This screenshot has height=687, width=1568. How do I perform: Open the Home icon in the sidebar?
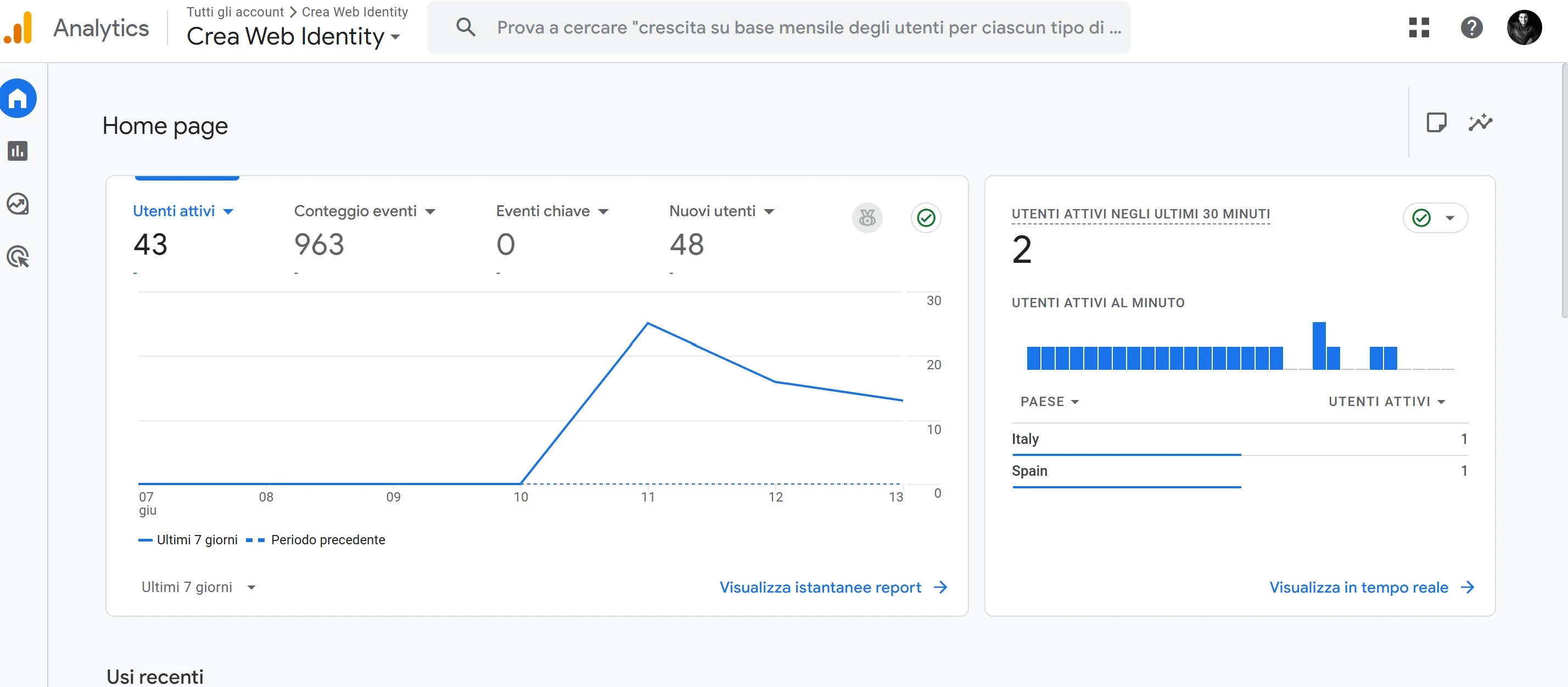pyautogui.click(x=18, y=99)
